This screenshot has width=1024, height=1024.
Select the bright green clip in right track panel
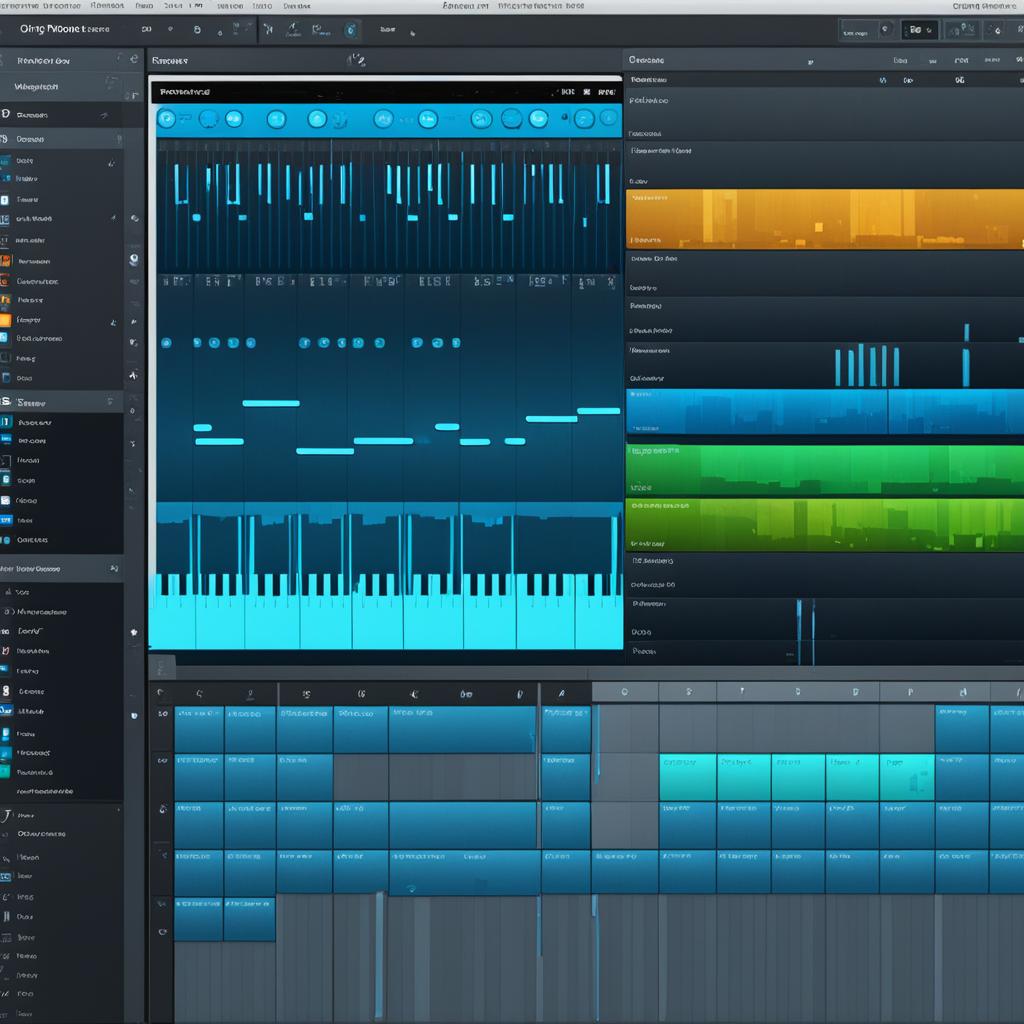click(x=825, y=470)
